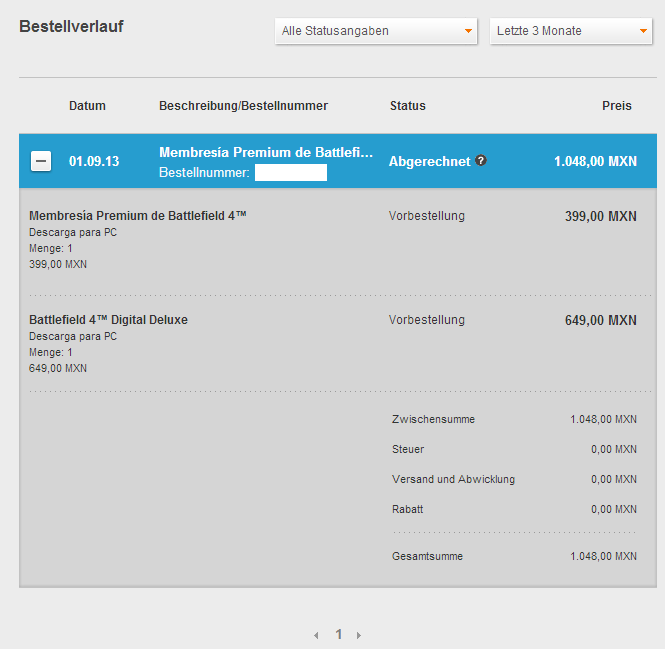Click the Gesamtsumme value 1.048,00 MXN
Screen dimensions: 665x649
tap(603, 556)
